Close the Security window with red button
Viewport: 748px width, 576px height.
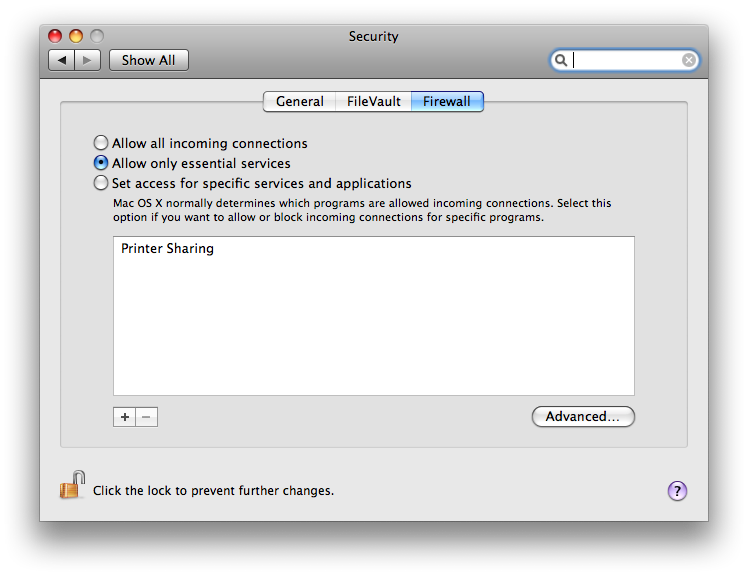pyautogui.click(x=55, y=36)
